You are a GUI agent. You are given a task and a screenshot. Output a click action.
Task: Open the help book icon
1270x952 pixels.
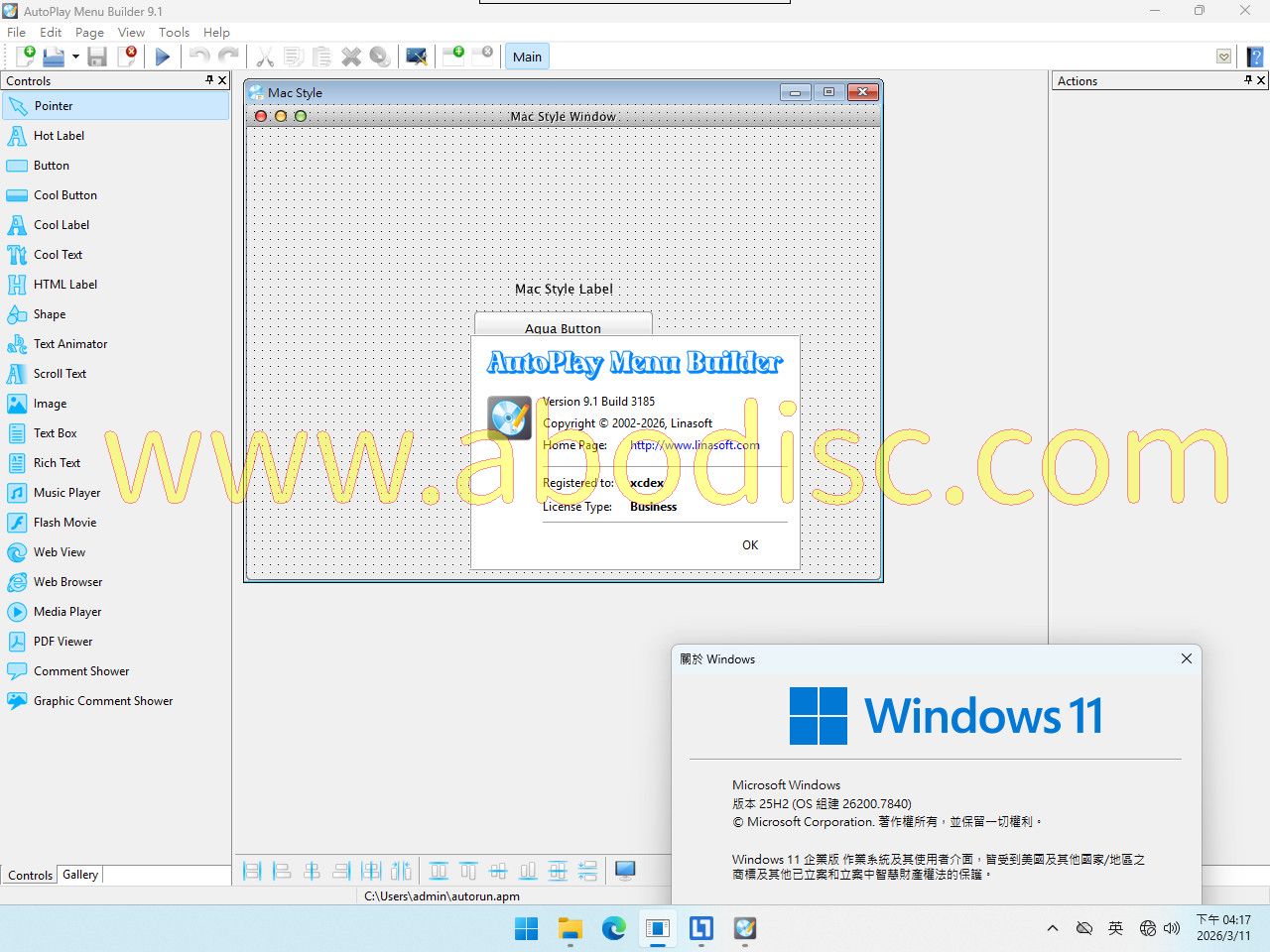point(1255,57)
